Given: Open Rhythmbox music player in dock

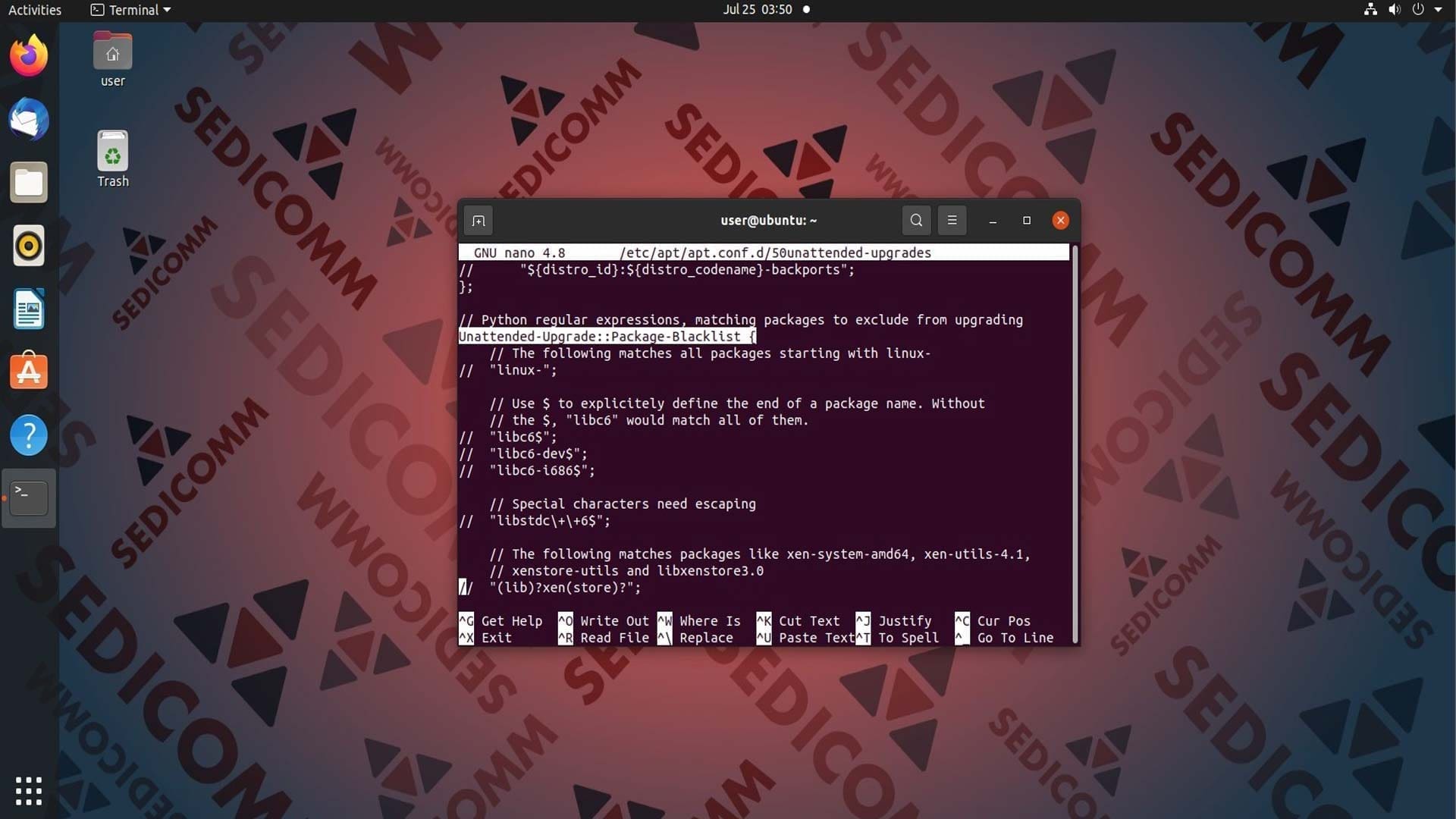Looking at the screenshot, I should pos(29,245).
